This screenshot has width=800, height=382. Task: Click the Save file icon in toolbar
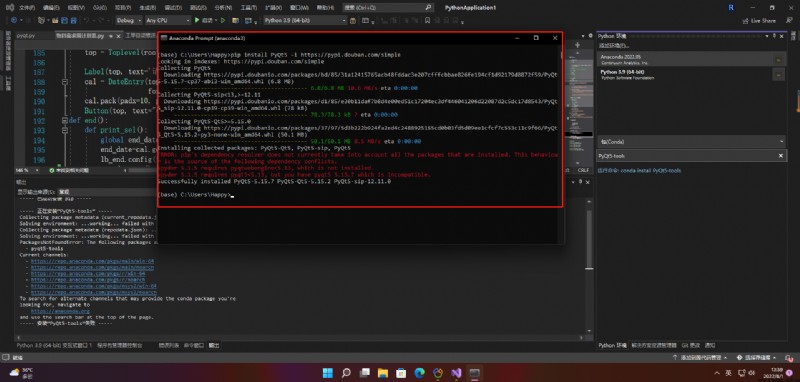pos(64,20)
